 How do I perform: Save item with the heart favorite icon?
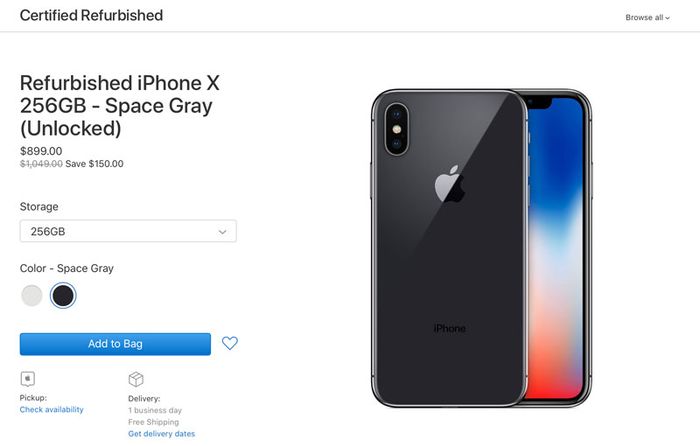[230, 343]
